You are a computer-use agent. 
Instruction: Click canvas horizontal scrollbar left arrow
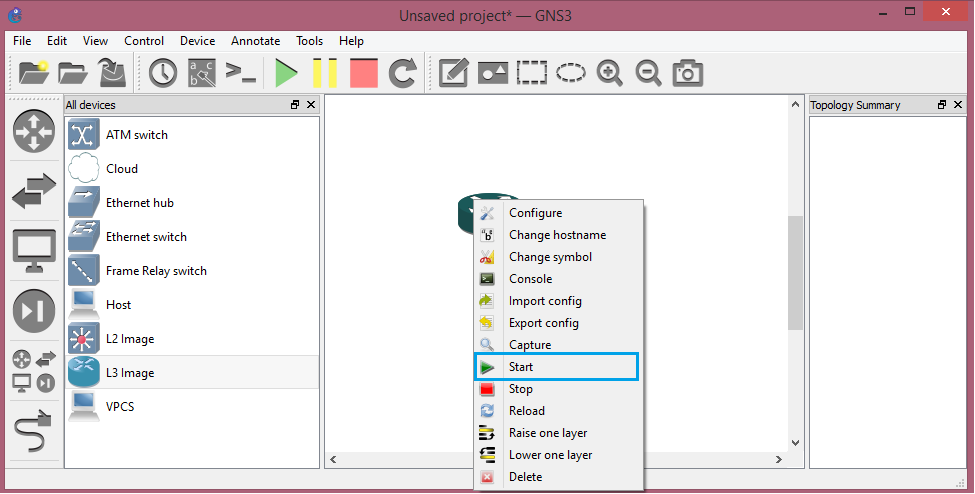(x=333, y=459)
